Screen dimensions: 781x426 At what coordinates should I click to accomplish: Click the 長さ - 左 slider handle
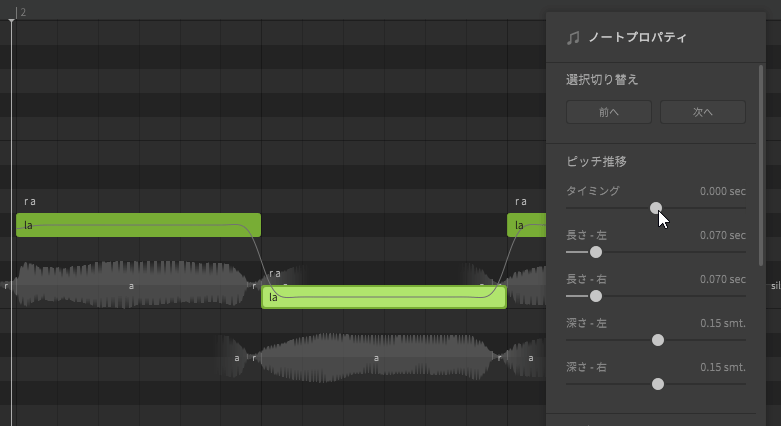click(x=596, y=252)
